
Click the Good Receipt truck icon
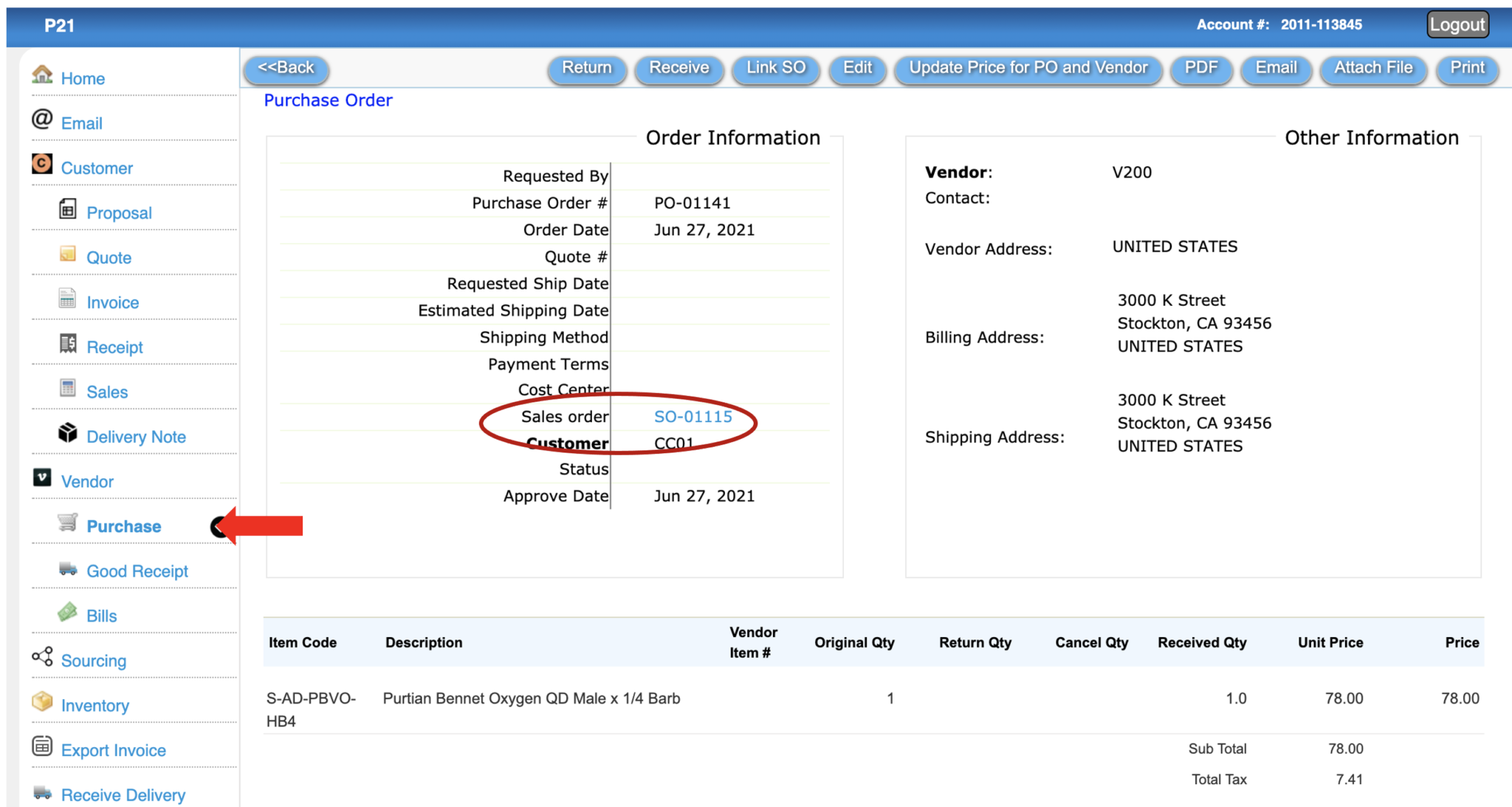[68, 568]
